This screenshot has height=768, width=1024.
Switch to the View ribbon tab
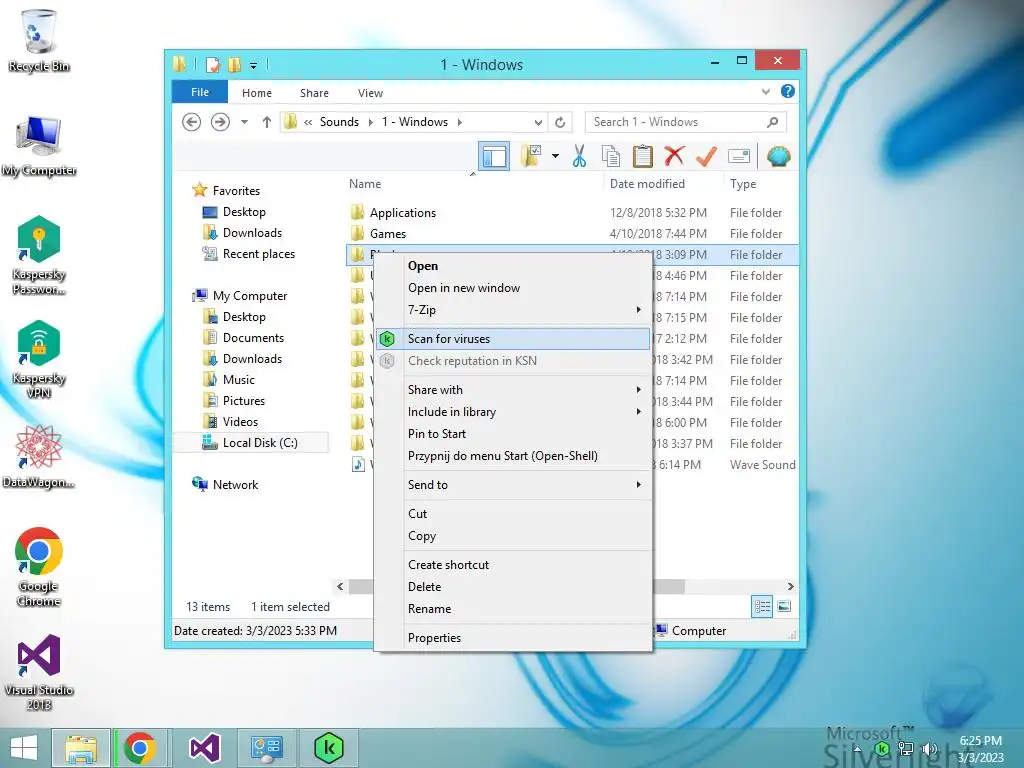coord(370,93)
